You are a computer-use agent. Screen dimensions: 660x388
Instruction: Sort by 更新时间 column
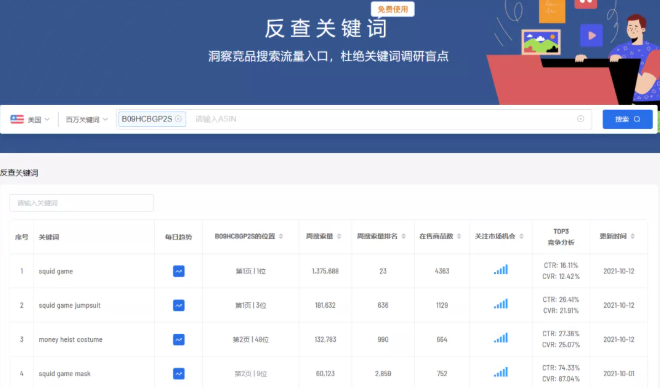[x=633, y=237]
